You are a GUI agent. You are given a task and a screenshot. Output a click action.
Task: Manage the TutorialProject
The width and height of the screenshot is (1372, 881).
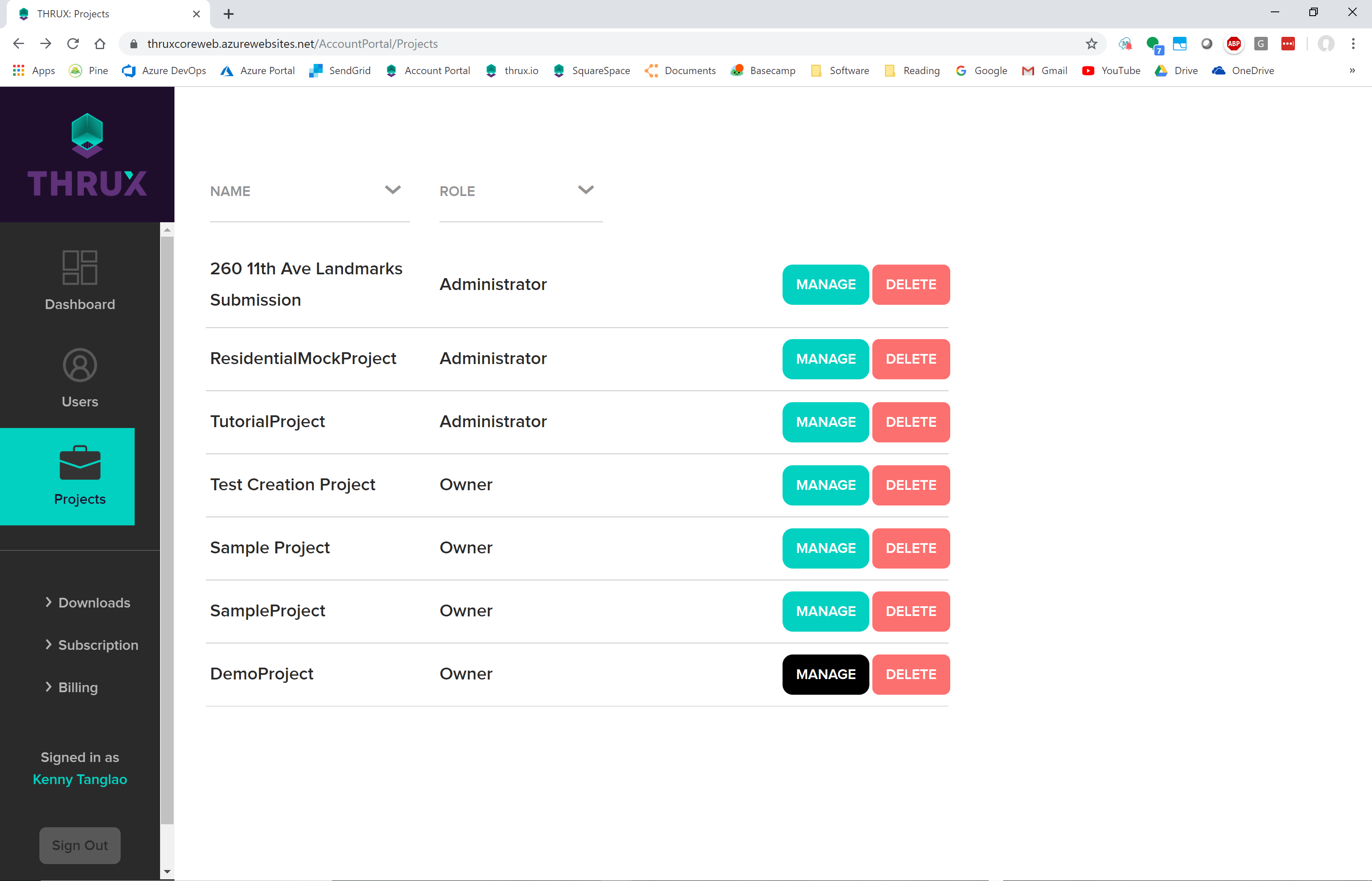825,422
